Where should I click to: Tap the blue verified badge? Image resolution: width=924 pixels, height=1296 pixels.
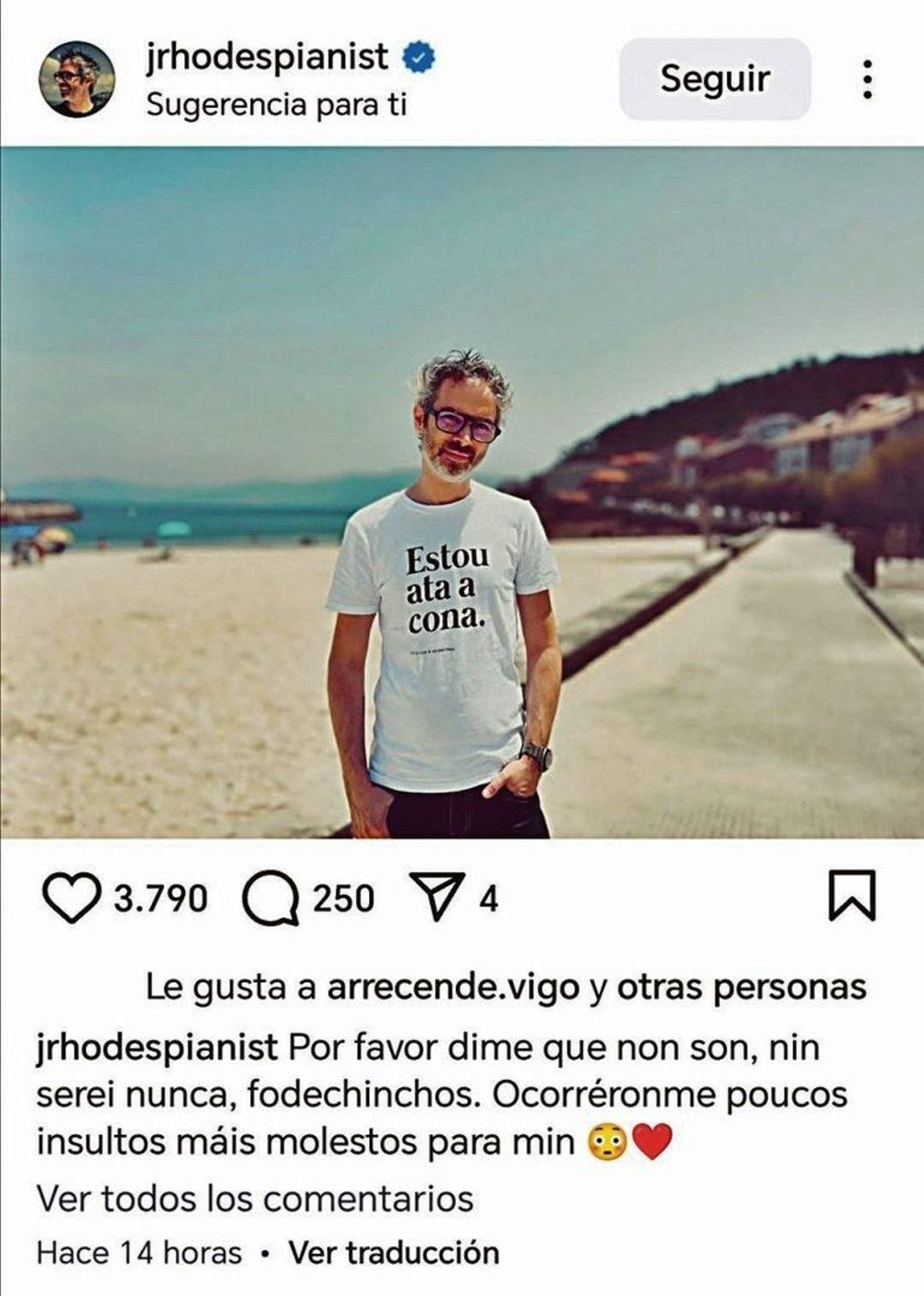[x=419, y=58]
